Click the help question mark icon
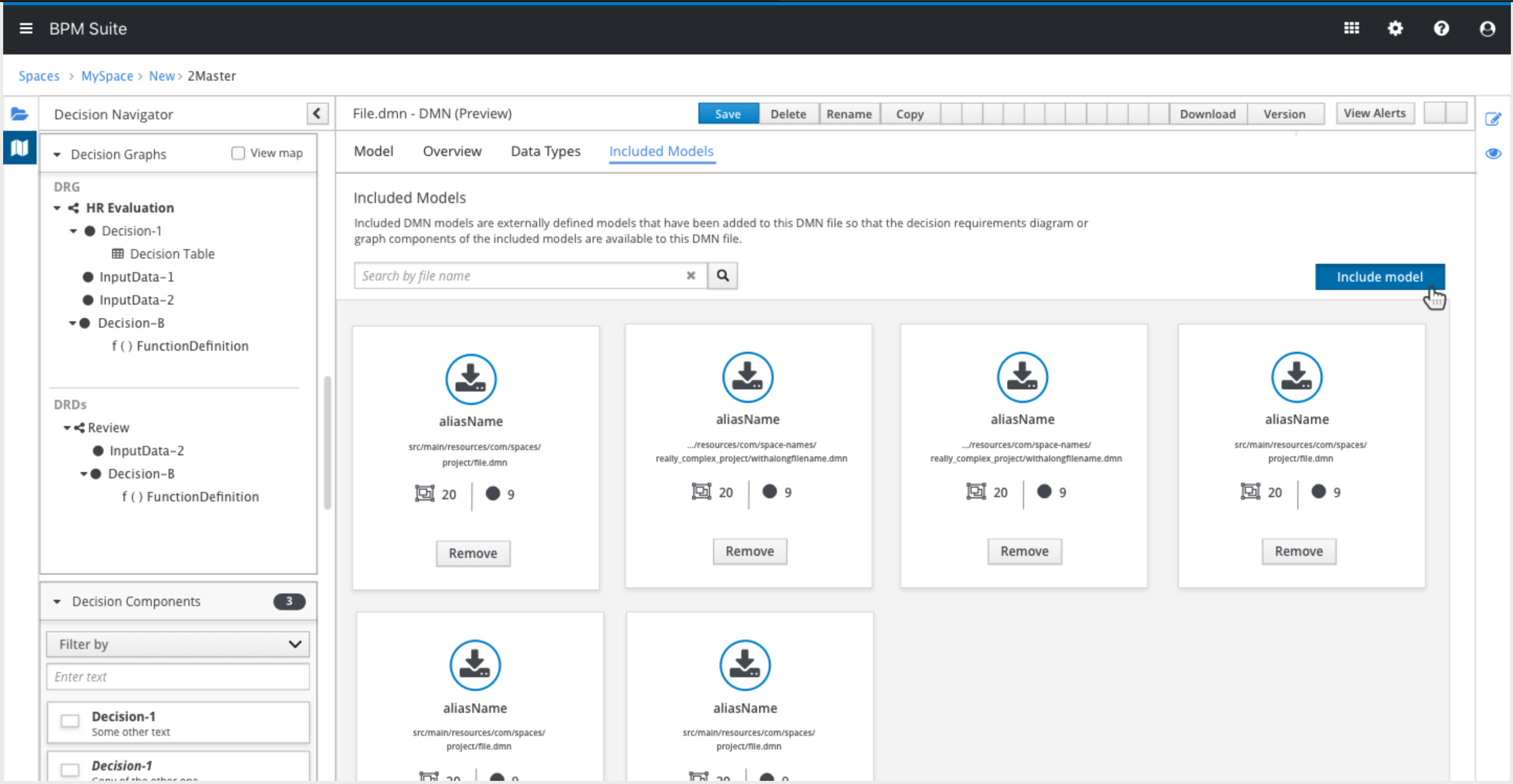 click(1441, 28)
